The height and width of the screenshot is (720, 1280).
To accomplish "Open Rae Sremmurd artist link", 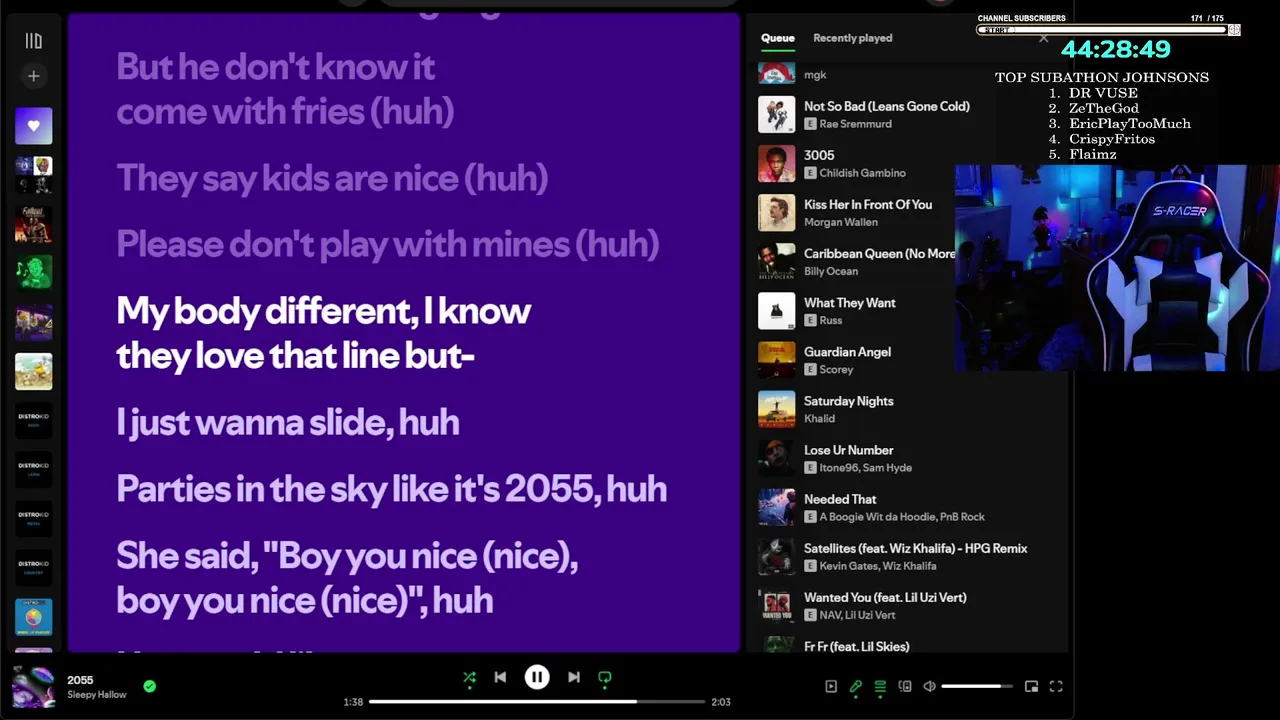I will (855, 124).
